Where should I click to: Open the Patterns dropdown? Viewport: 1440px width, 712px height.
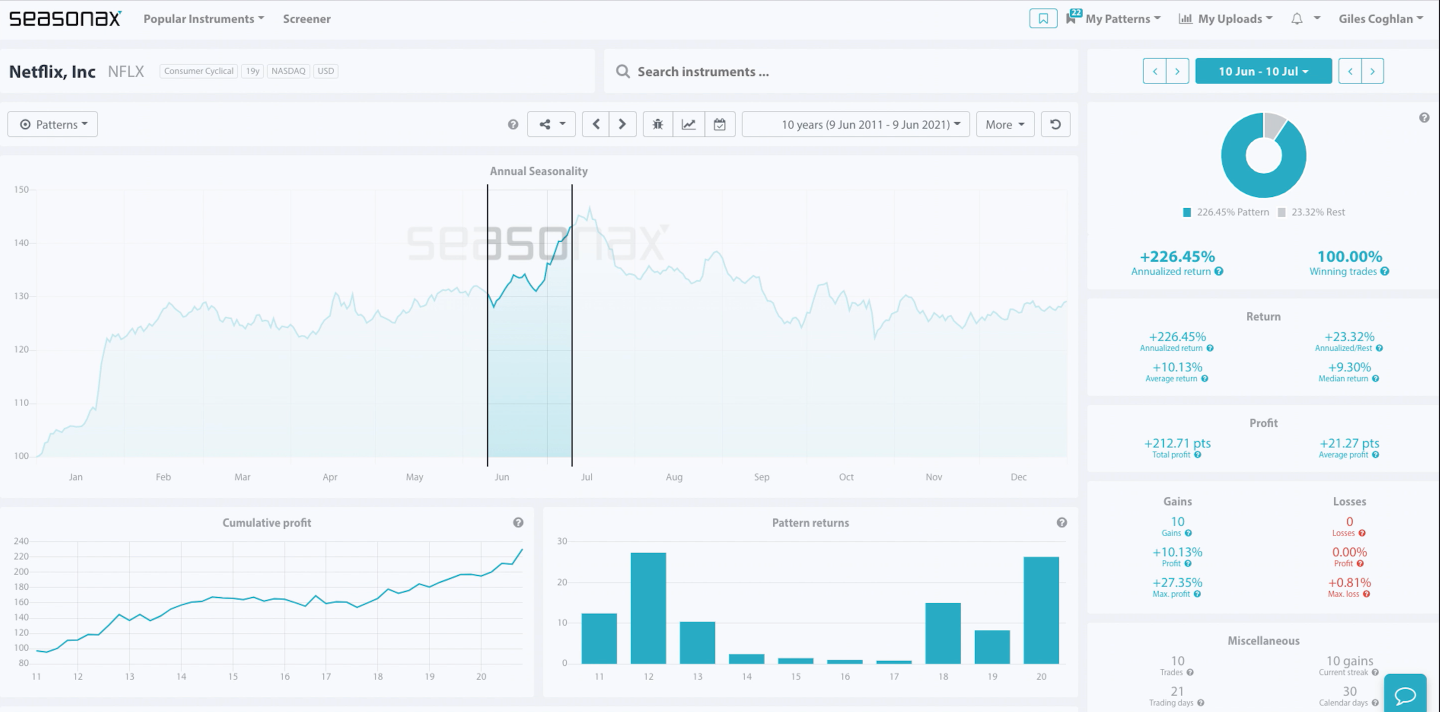(53, 124)
